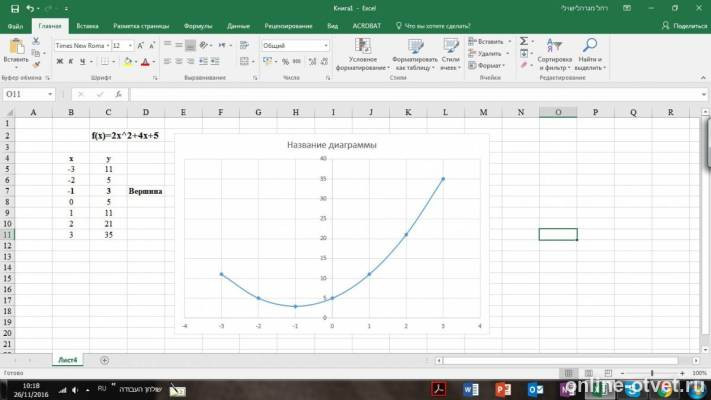Image resolution: width=711 pixels, height=400 pixels.
Task: Switch to the Разметка страницы tab
Action: (141, 26)
